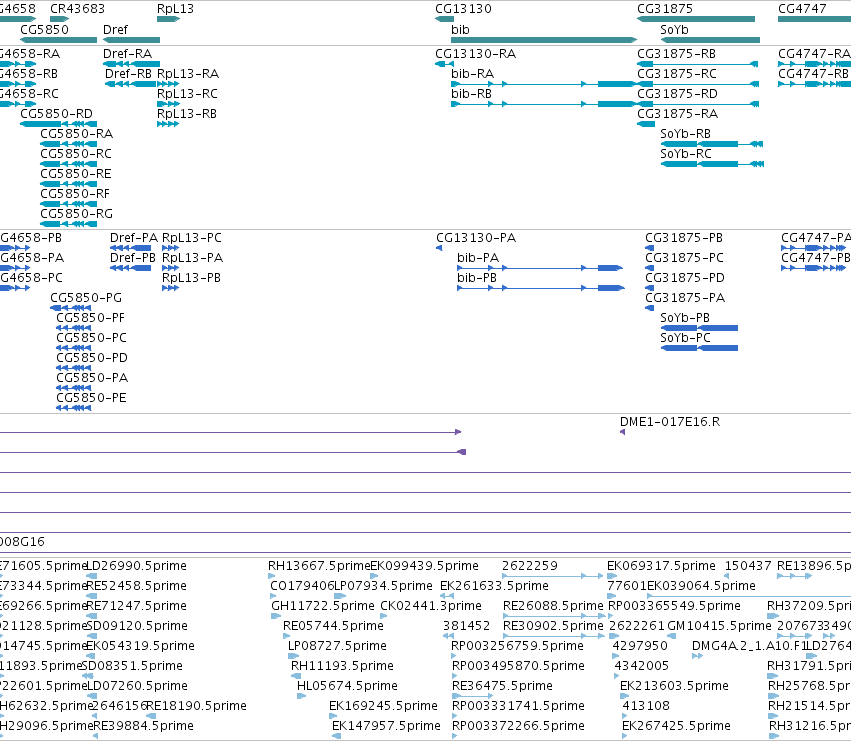Click protein label RpL13-PC

[x=192, y=237]
